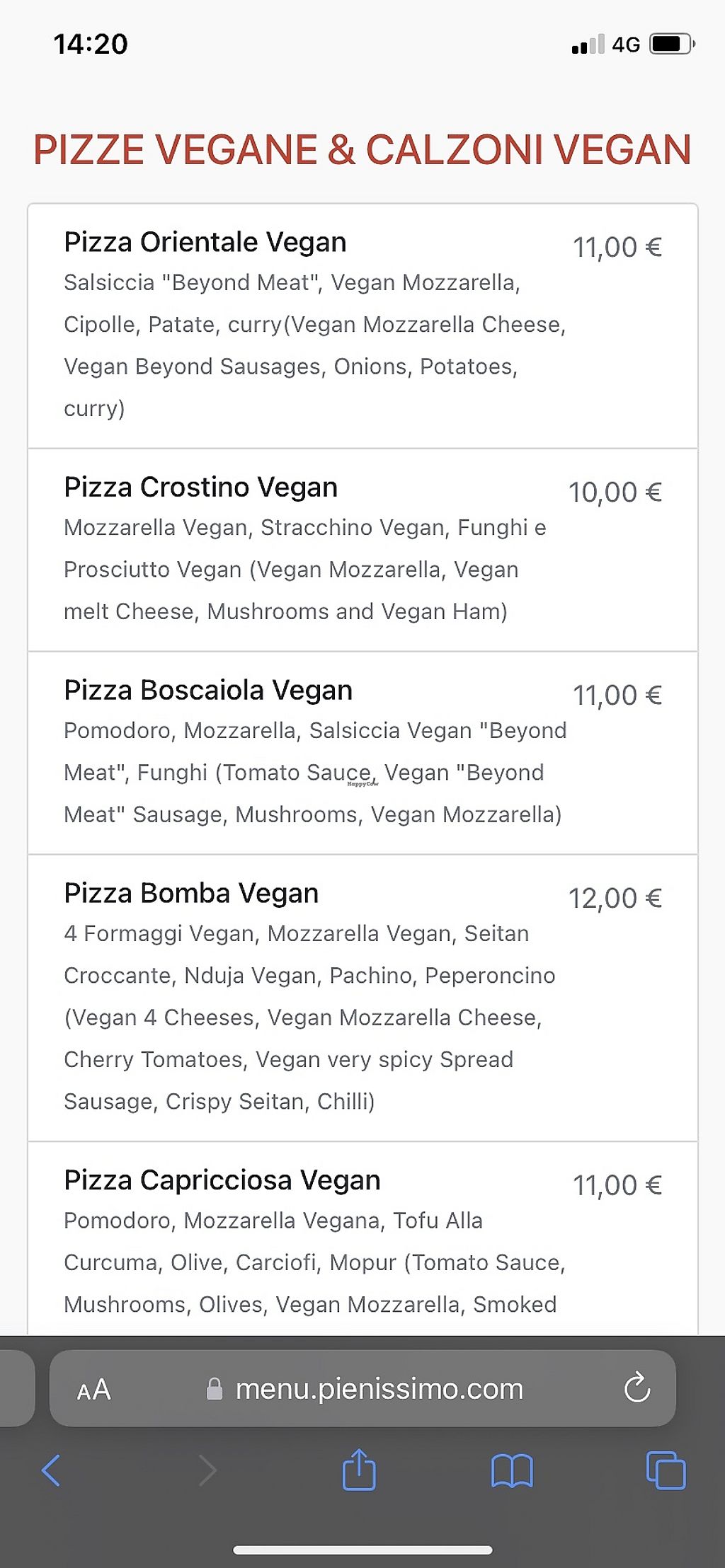Open the bookmarks book icon
Screen dimensions: 725x1568
pyautogui.click(x=512, y=1471)
